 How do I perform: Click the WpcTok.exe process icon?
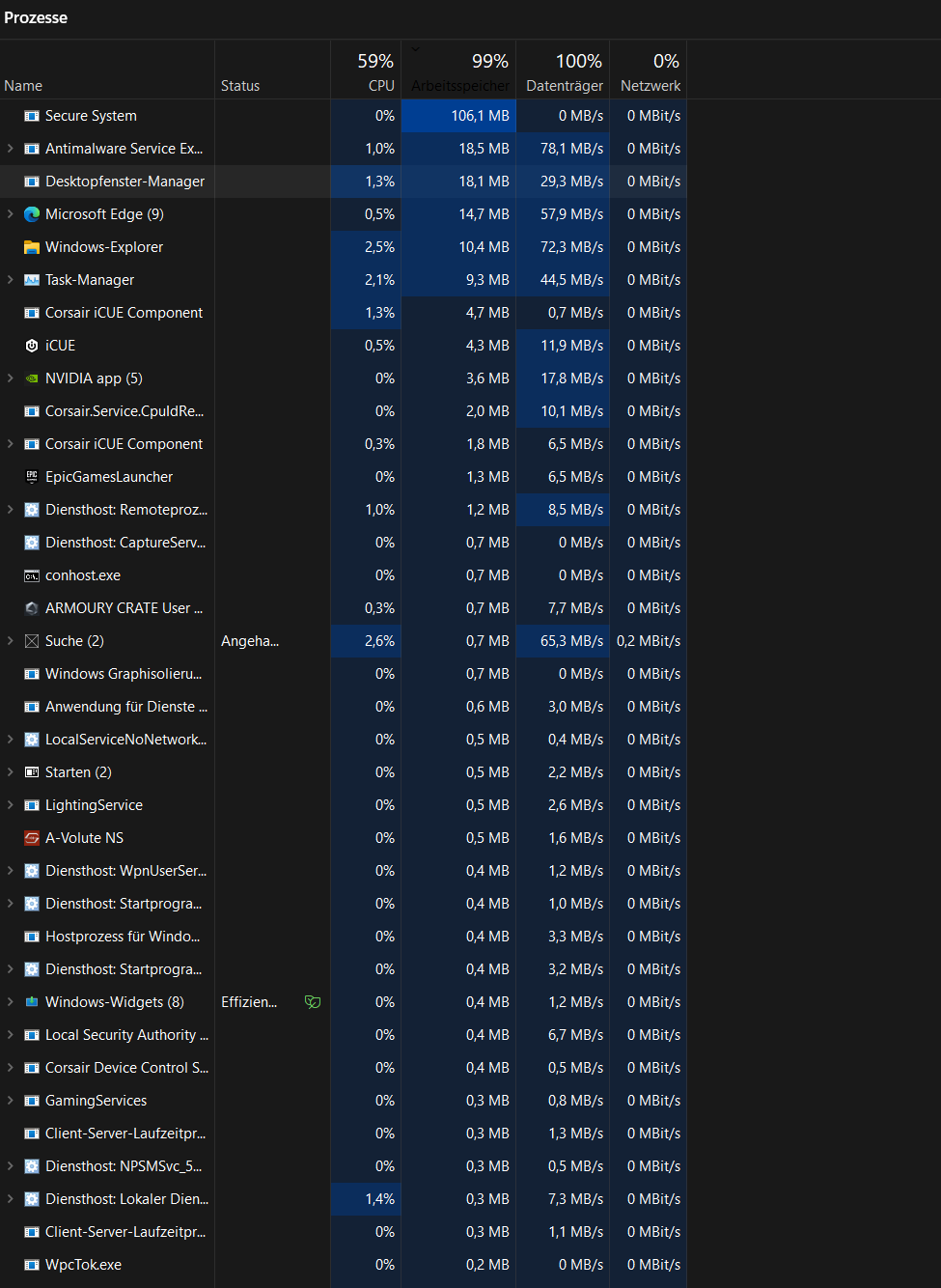coord(32,1265)
